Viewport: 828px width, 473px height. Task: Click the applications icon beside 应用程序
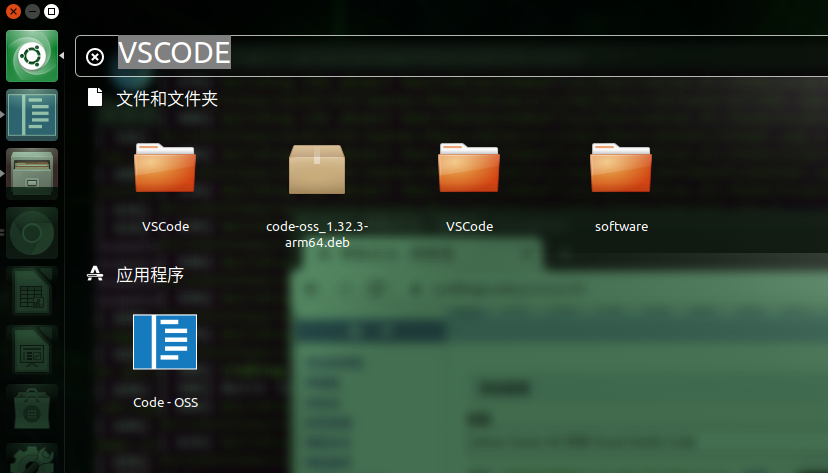[x=95, y=273]
